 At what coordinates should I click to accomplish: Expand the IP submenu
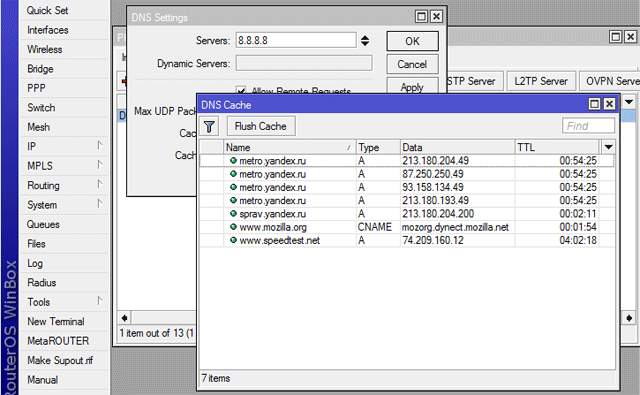[x=99, y=145]
